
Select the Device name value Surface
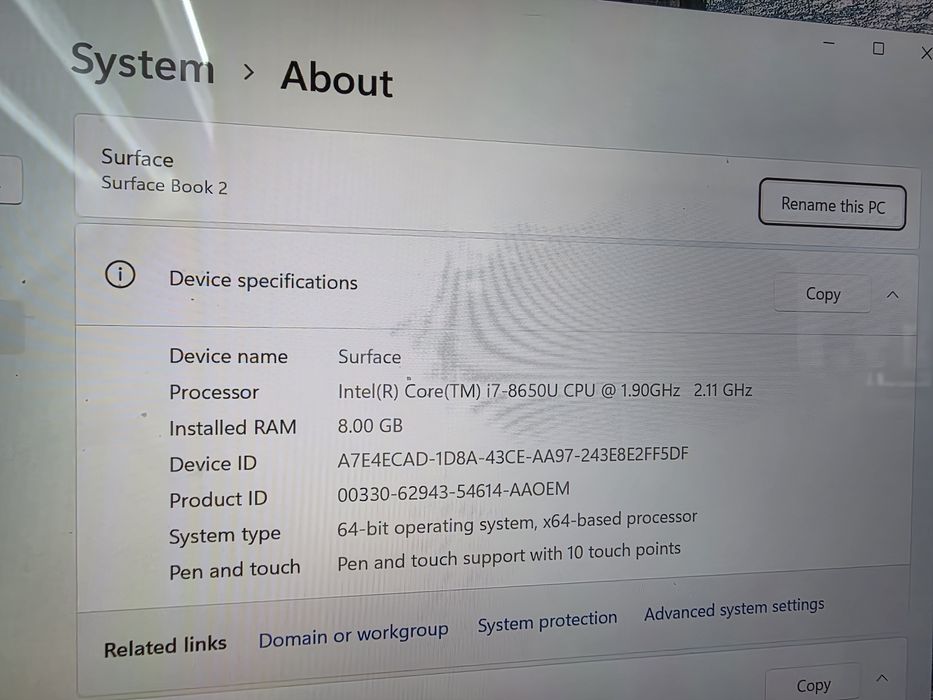pos(369,357)
